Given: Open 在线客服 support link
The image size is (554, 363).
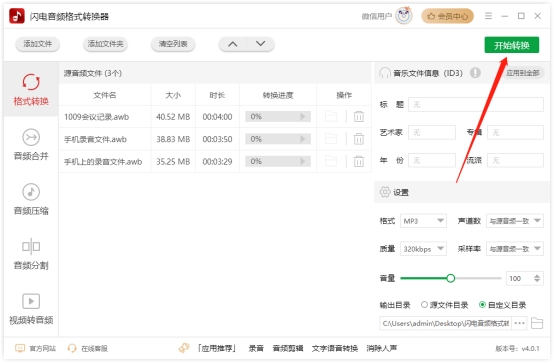Looking at the screenshot, I should (x=87, y=348).
